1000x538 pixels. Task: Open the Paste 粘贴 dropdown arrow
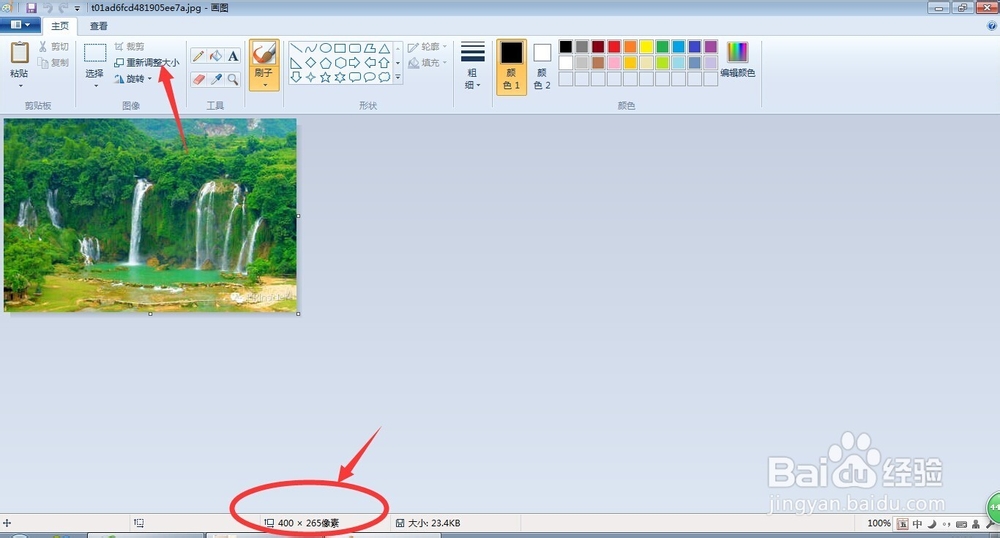pyautogui.click(x=20, y=85)
